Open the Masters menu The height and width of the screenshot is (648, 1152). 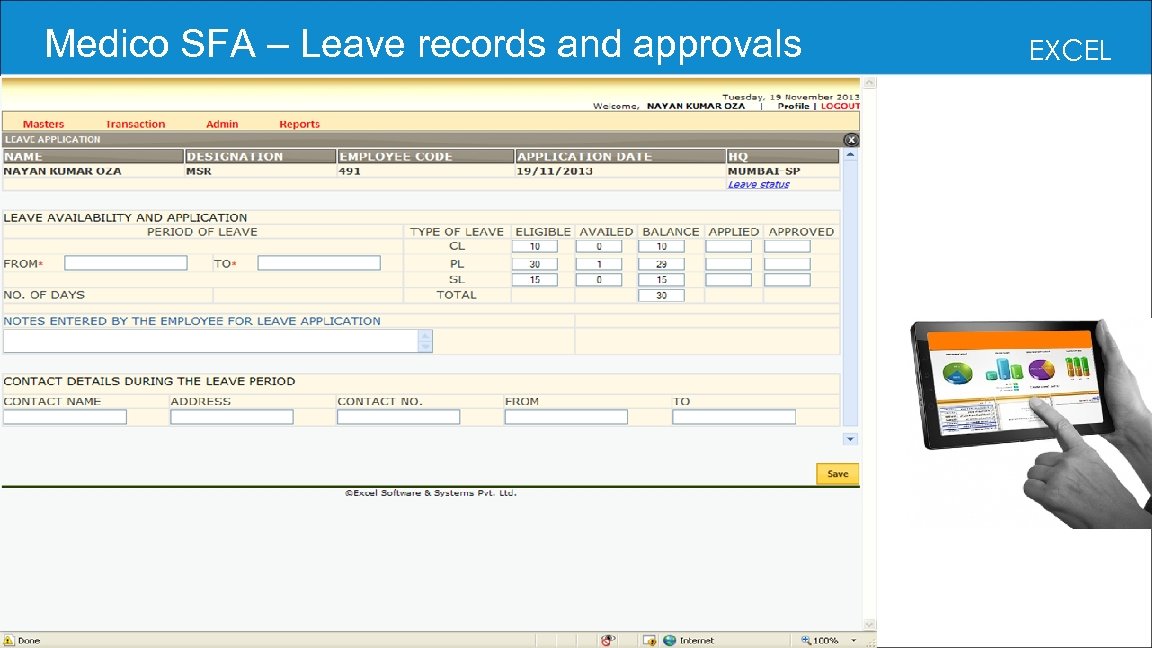43,123
